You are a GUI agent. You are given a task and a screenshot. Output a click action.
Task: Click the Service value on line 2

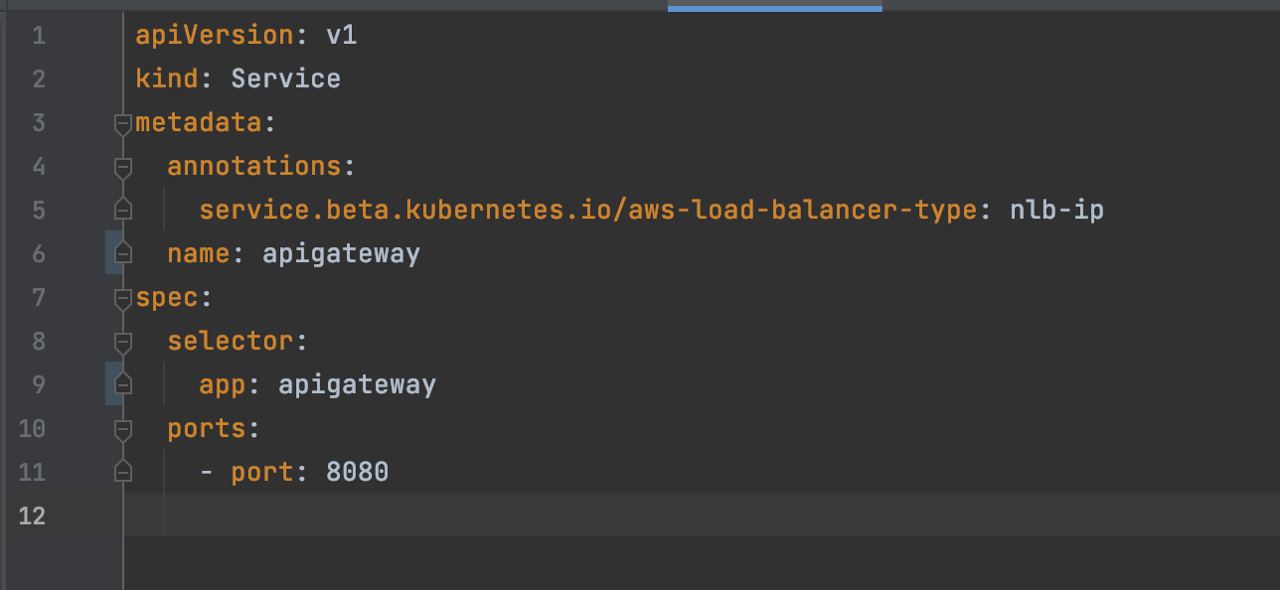pyautogui.click(x=286, y=79)
